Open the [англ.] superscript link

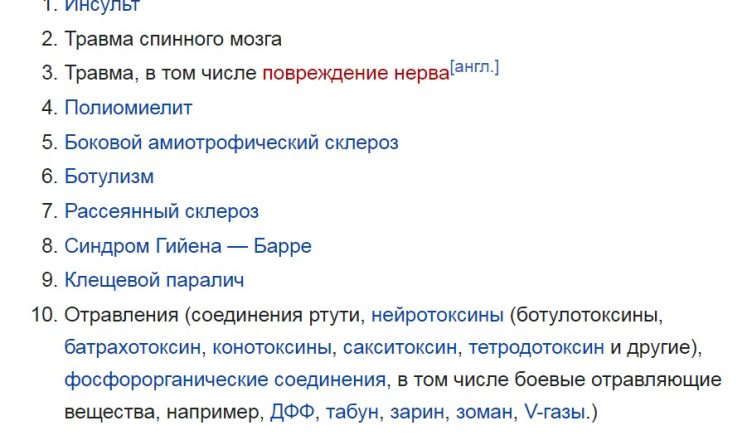[x=474, y=67]
